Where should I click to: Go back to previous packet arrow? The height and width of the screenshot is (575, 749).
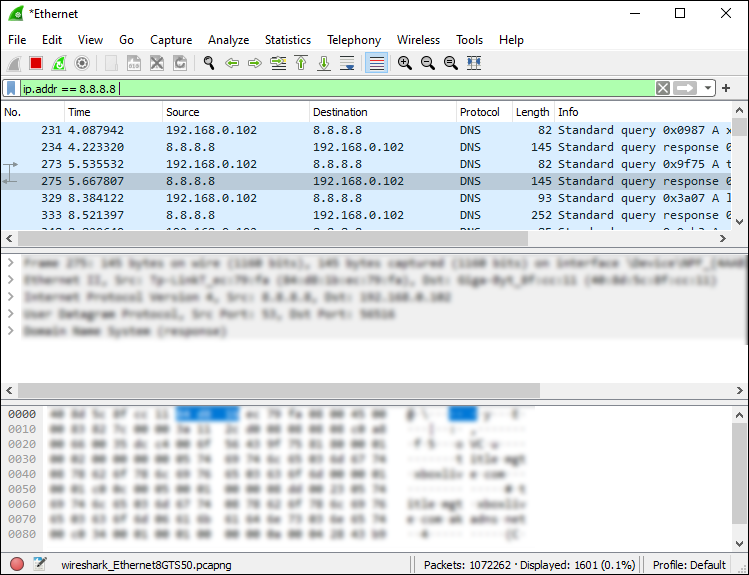(x=232, y=63)
